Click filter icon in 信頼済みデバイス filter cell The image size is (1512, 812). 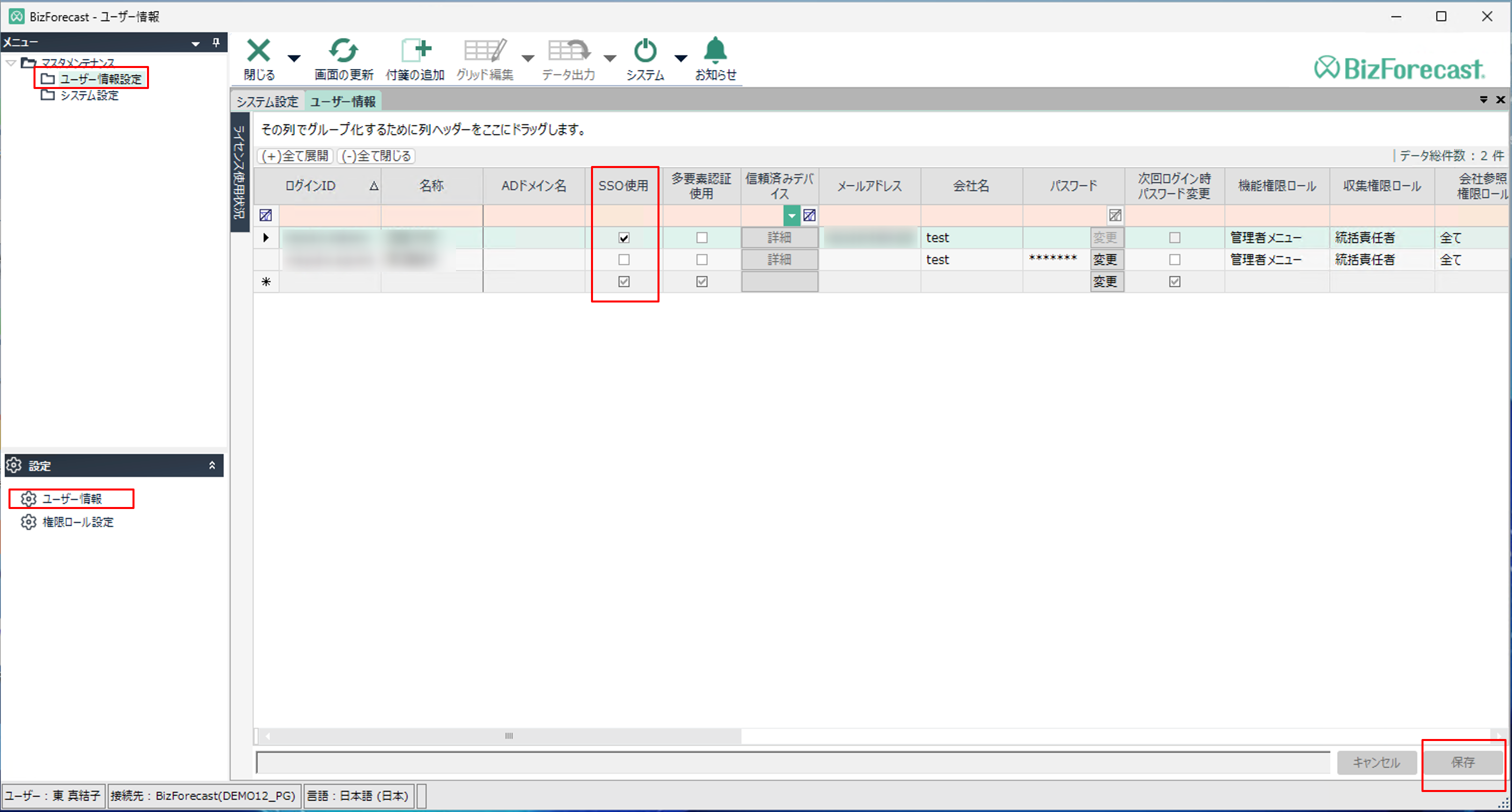click(809, 215)
